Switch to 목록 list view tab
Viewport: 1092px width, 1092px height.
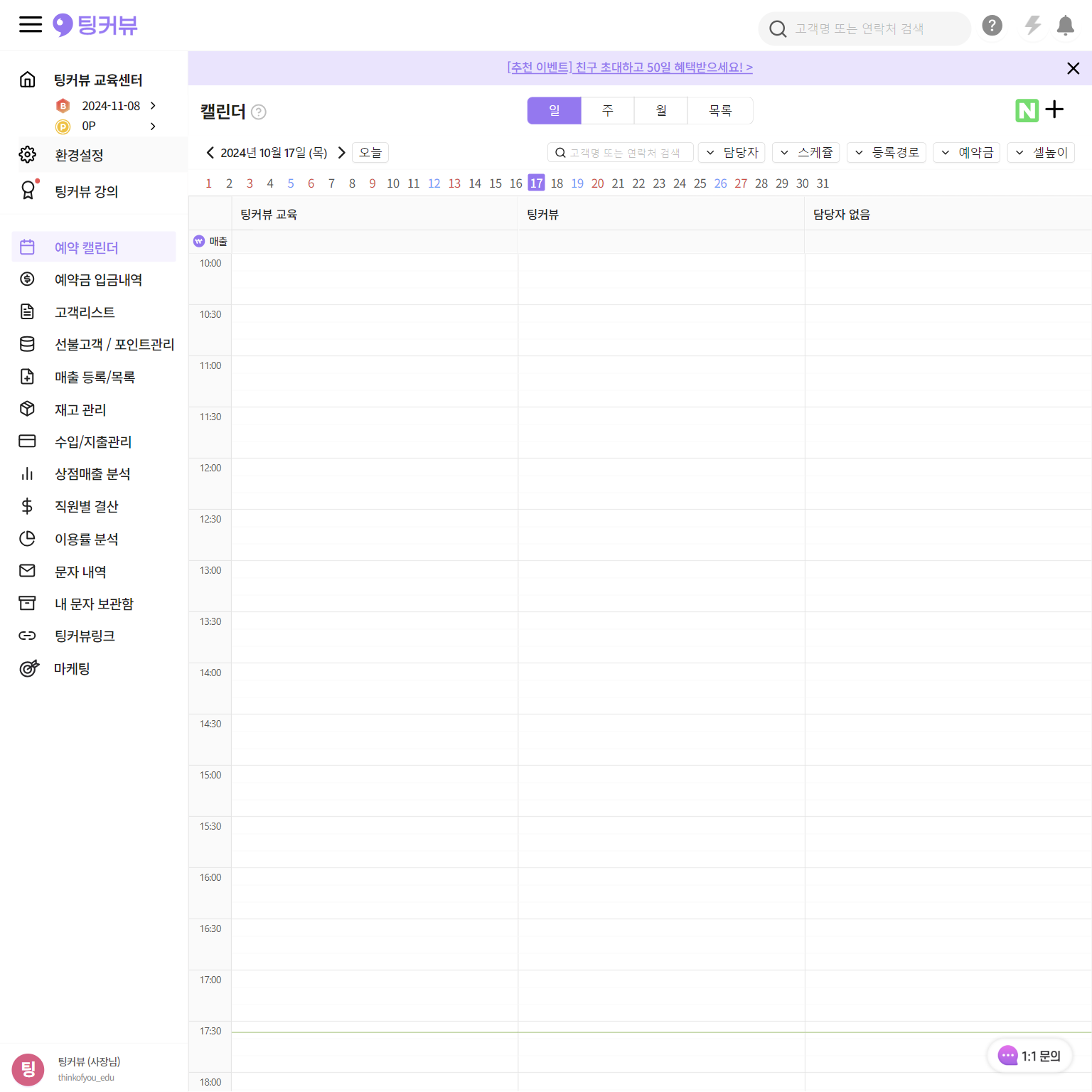(x=720, y=111)
